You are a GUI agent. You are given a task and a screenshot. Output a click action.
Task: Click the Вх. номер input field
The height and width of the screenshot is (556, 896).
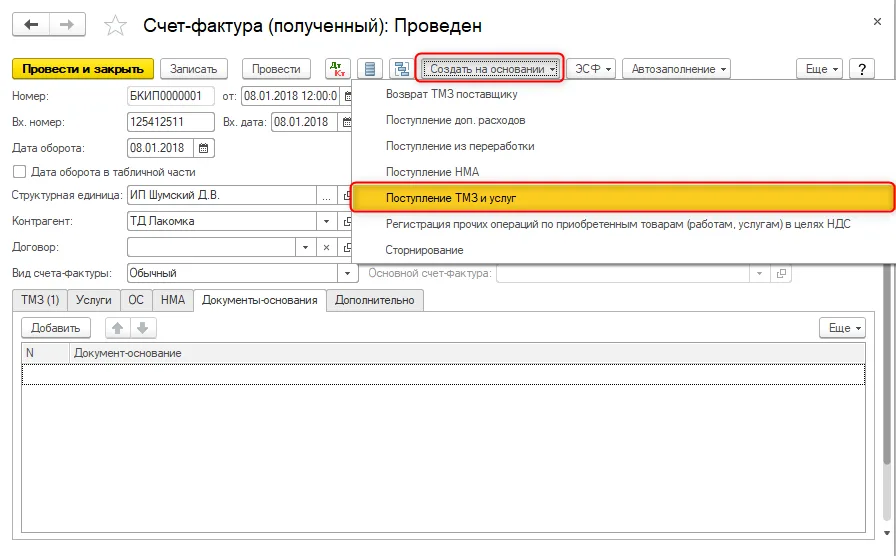pyautogui.click(x=171, y=122)
